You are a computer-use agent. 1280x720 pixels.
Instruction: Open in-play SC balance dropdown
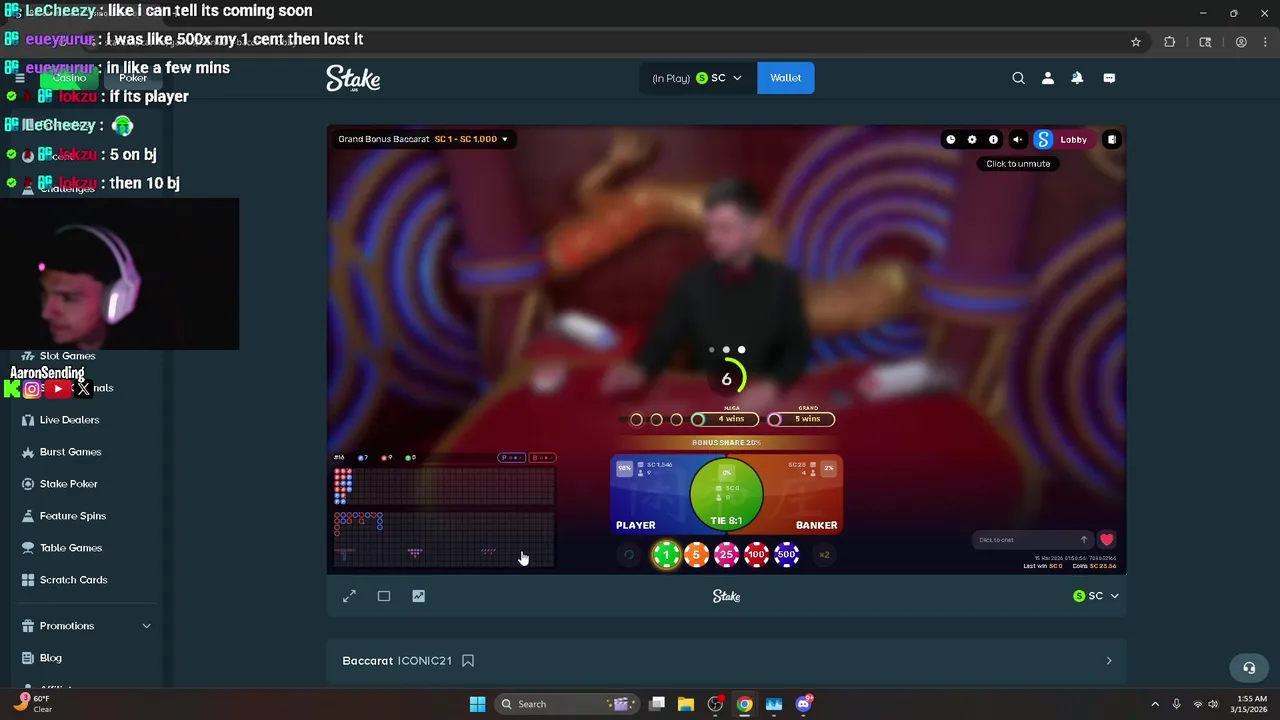pyautogui.click(x=697, y=78)
